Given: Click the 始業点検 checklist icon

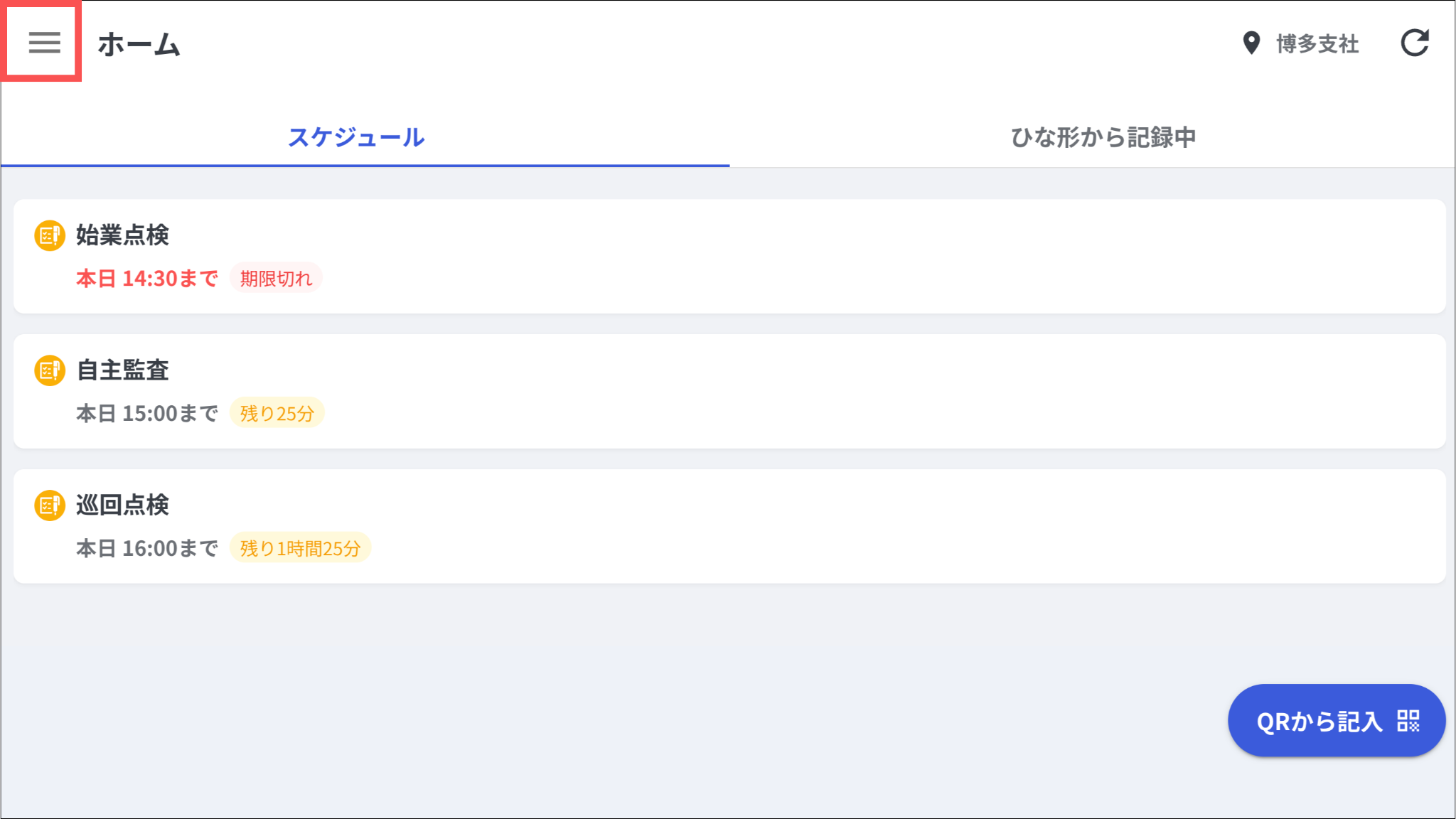Looking at the screenshot, I should click(x=50, y=235).
